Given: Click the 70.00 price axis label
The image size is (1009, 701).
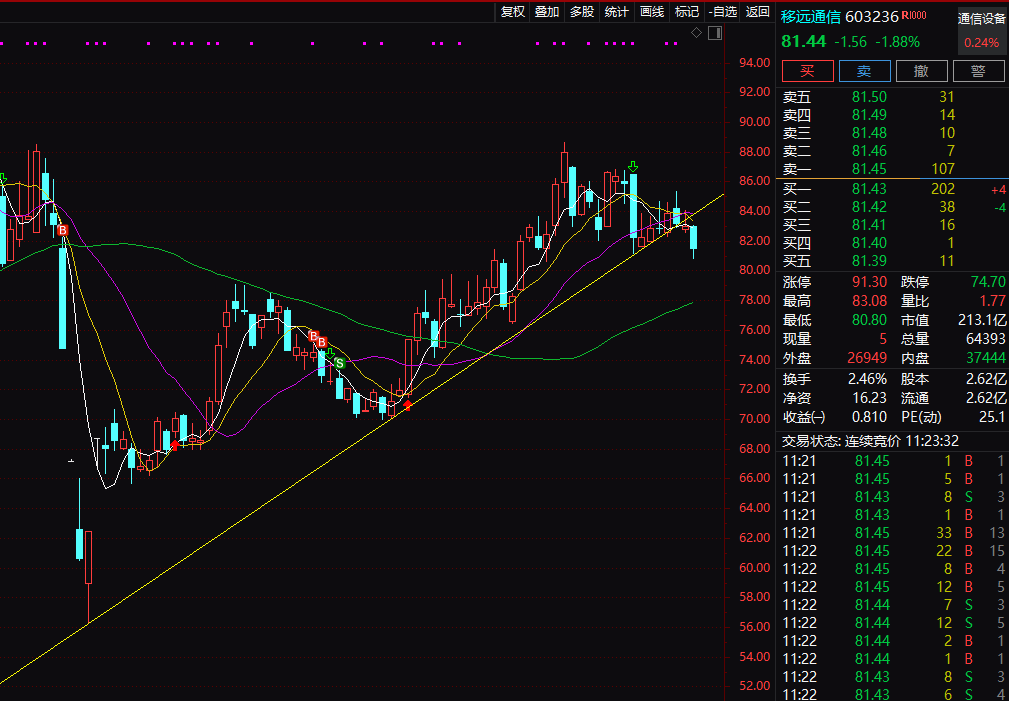Looking at the screenshot, I should (755, 418).
